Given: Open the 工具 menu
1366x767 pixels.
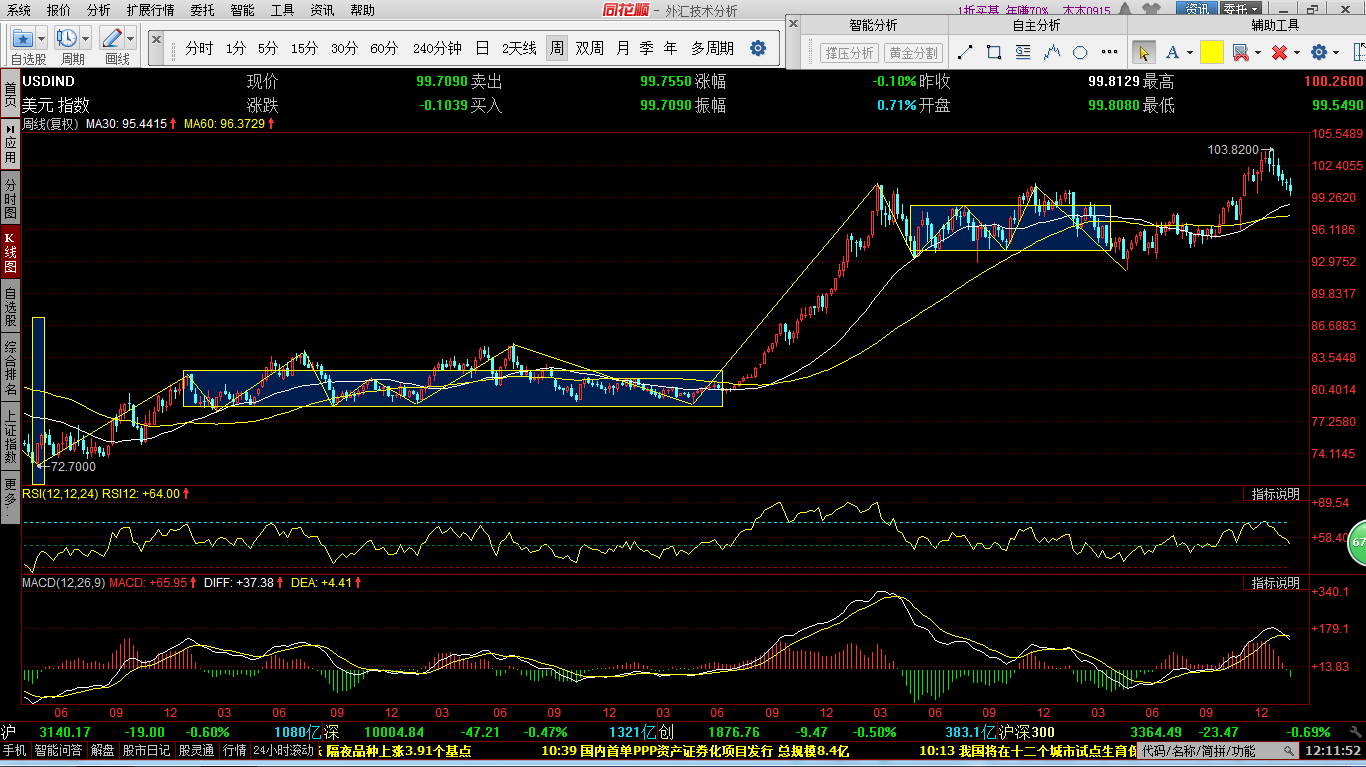Looking at the screenshot, I should (x=283, y=10).
